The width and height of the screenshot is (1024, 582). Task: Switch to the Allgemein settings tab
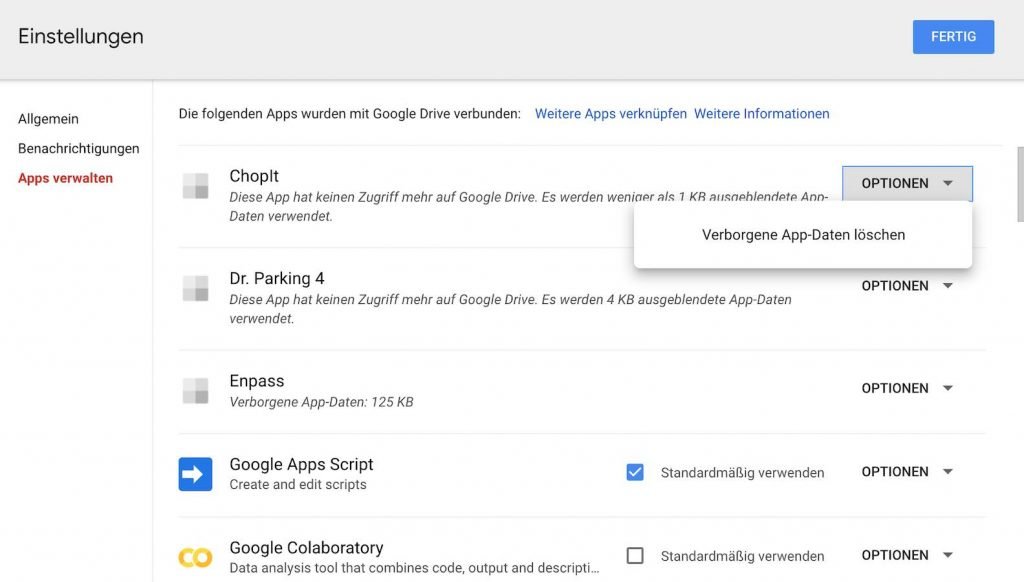click(48, 119)
